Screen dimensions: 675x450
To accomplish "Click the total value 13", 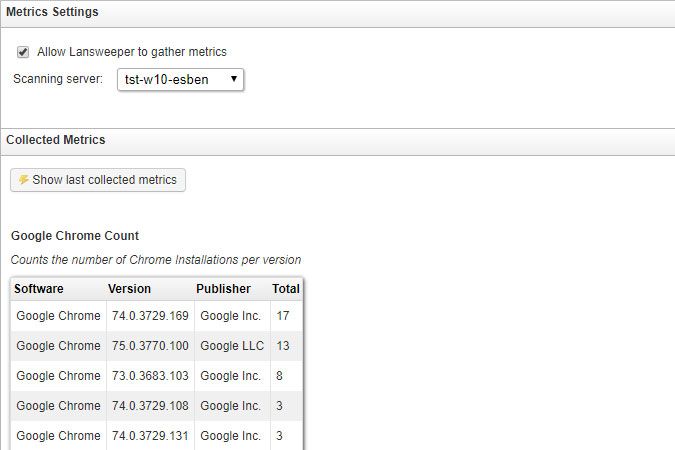I will pyautogui.click(x=283, y=346).
